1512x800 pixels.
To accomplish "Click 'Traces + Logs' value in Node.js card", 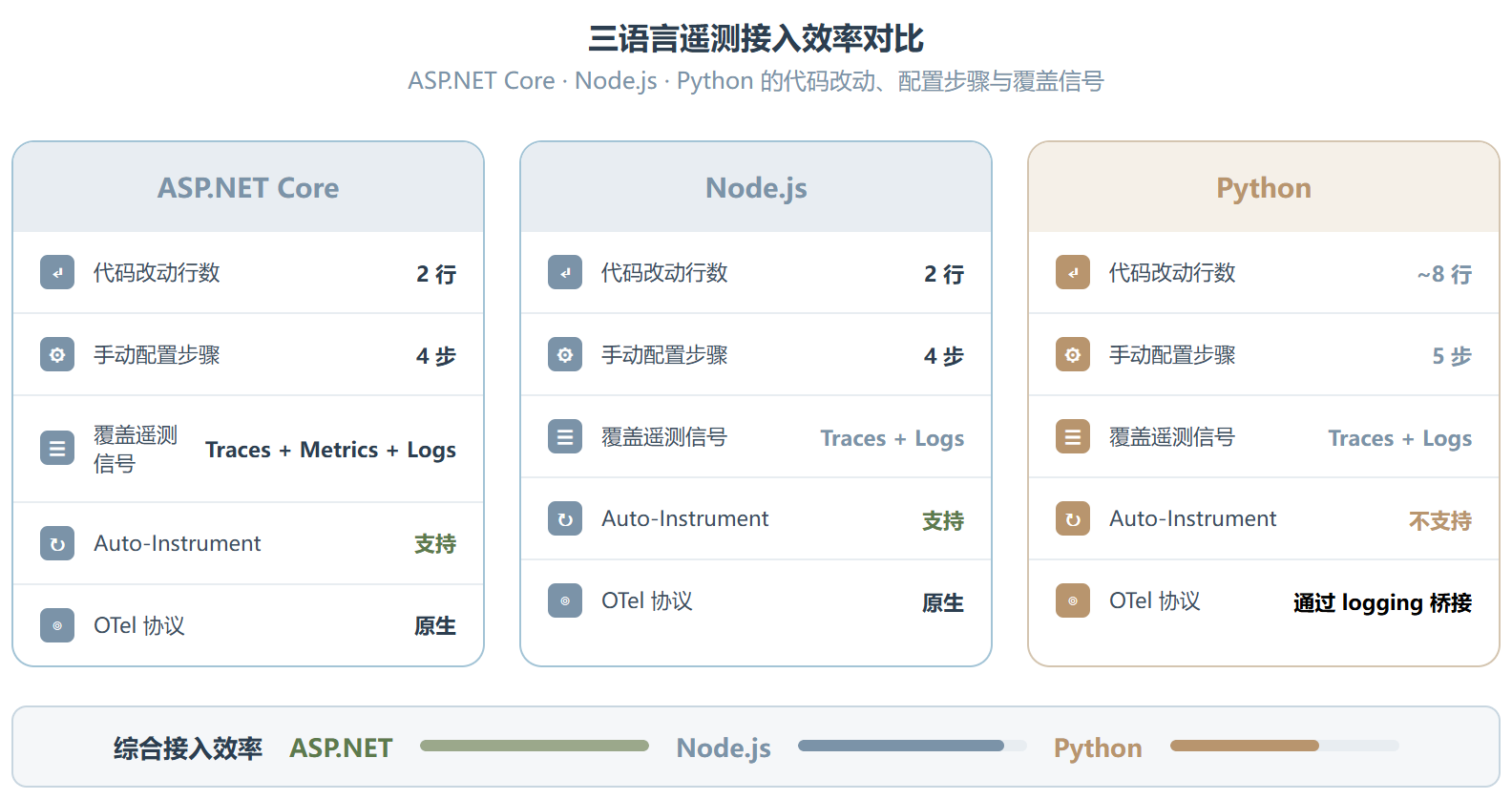I will (892, 438).
